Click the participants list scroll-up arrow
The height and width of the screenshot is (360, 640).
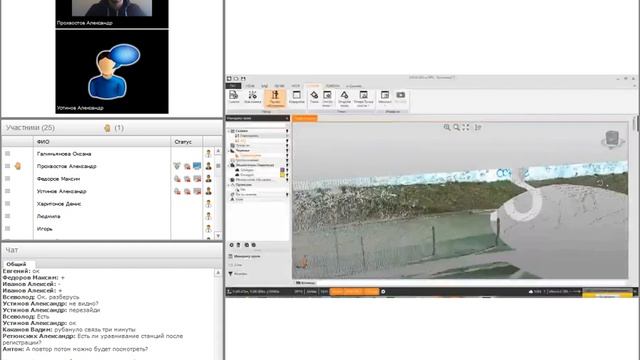218,151
